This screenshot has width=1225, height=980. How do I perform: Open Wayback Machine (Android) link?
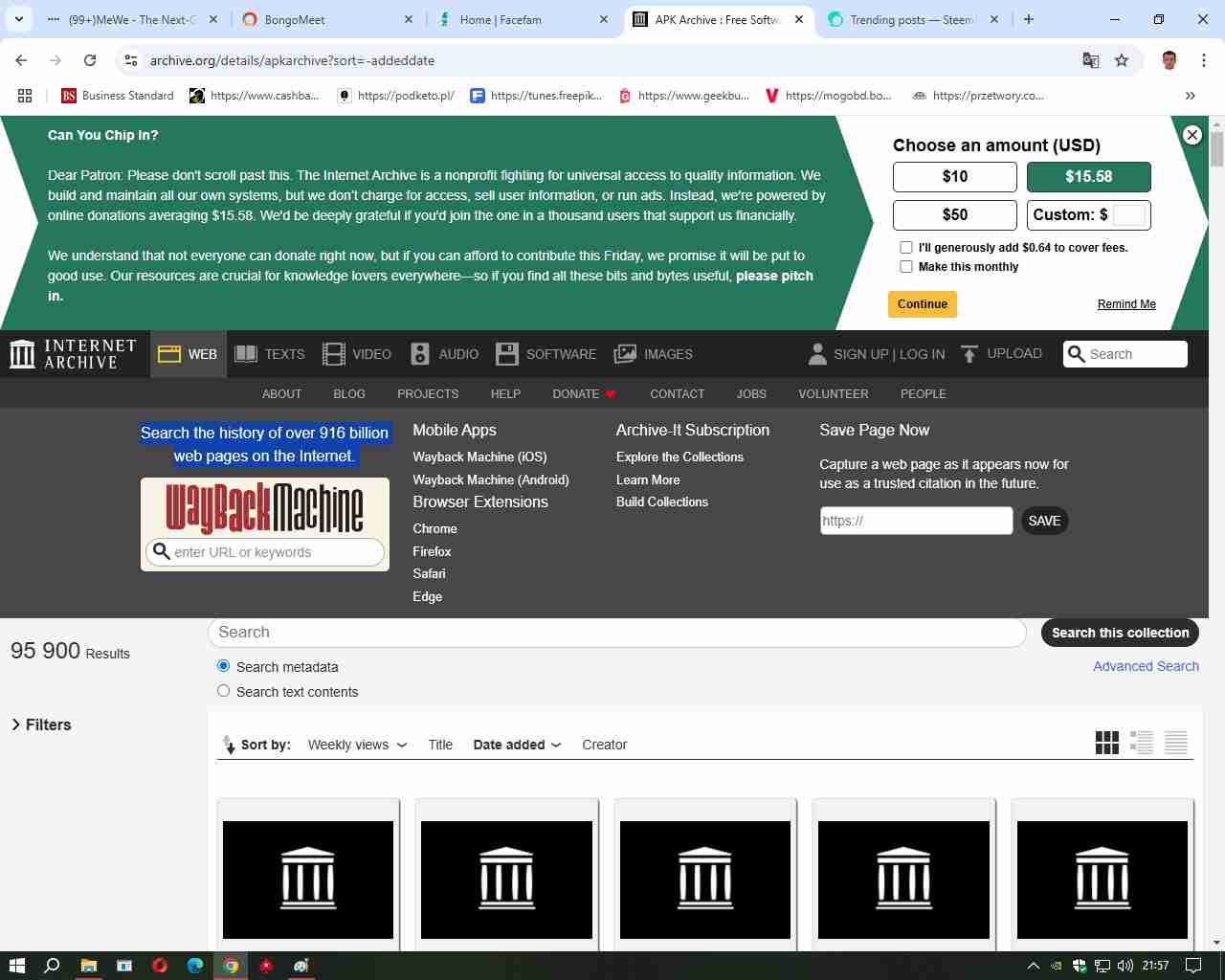point(491,480)
